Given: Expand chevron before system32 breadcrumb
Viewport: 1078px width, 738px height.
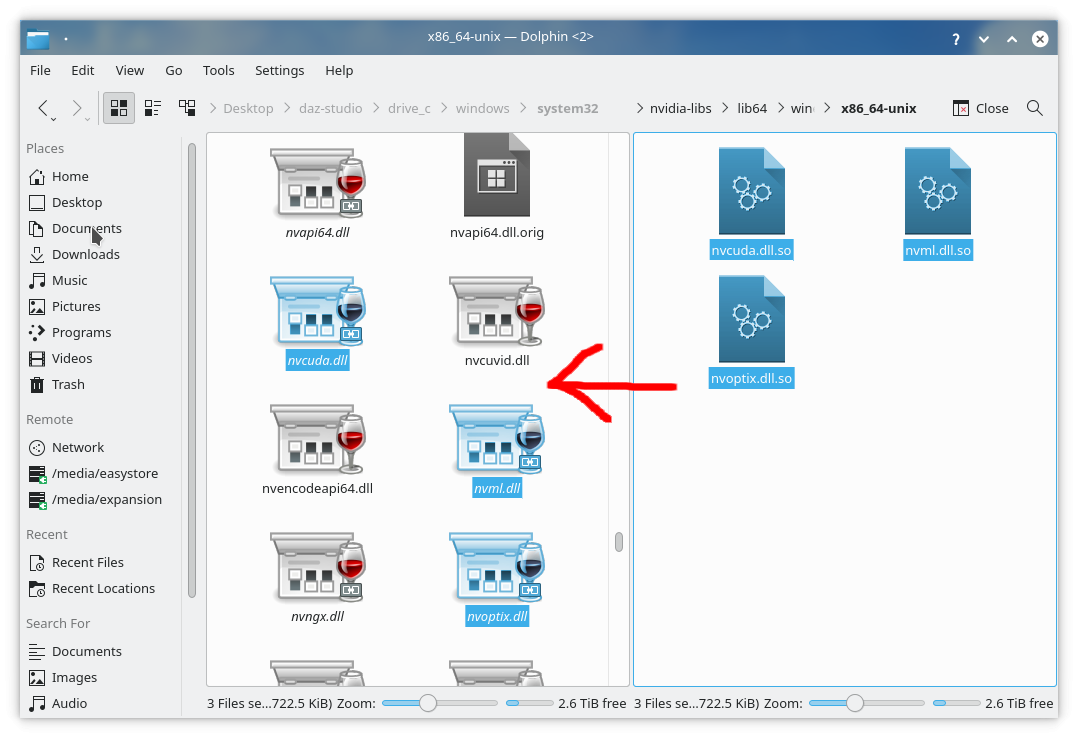Looking at the screenshot, I should pyautogui.click(x=524, y=108).
